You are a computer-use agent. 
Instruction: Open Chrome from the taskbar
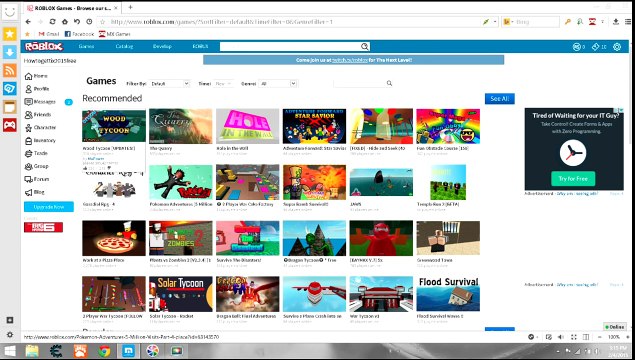point(104,351)
